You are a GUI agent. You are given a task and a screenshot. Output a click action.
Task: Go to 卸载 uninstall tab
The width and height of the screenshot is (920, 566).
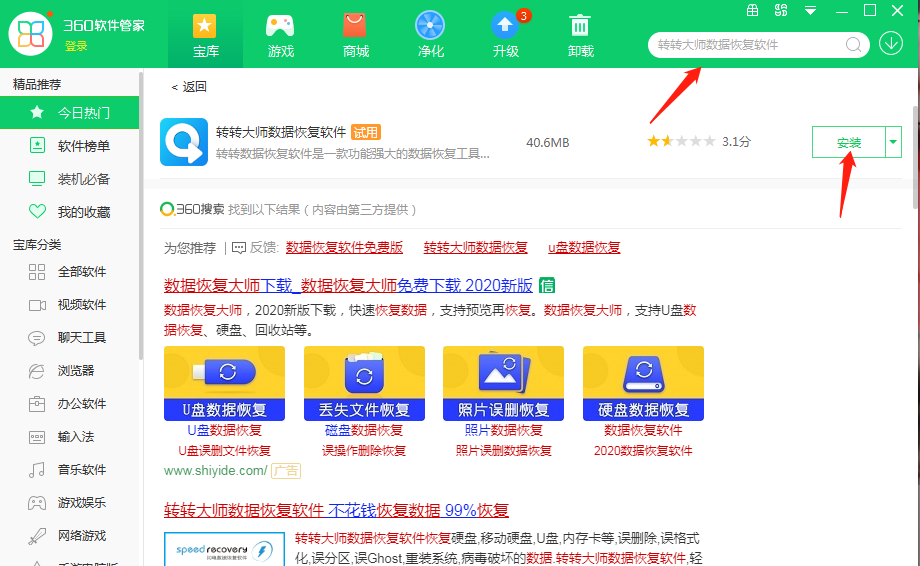[x=580, y=34]
